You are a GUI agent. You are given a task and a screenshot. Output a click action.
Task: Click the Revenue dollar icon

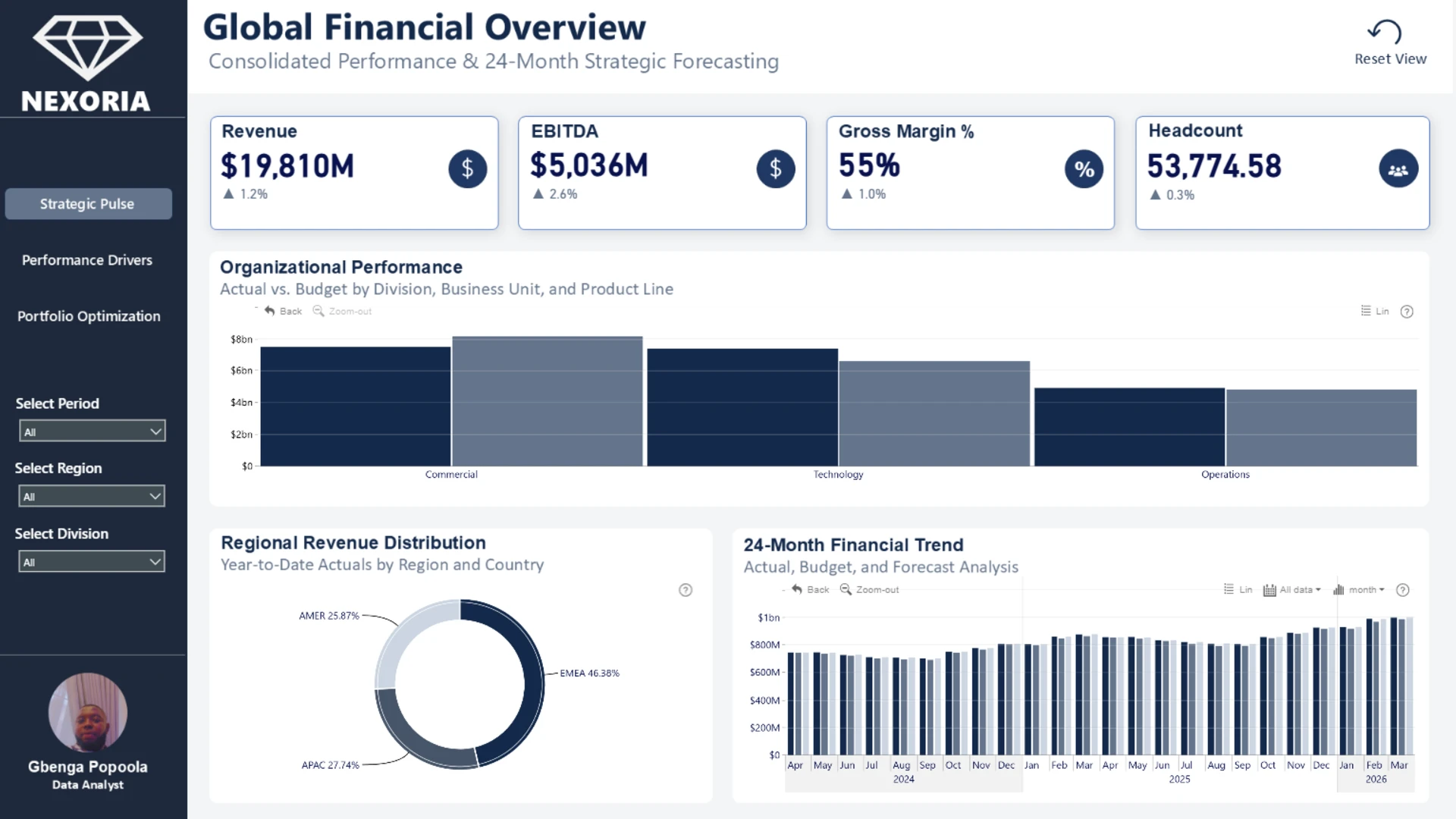(x=467, y=168)
